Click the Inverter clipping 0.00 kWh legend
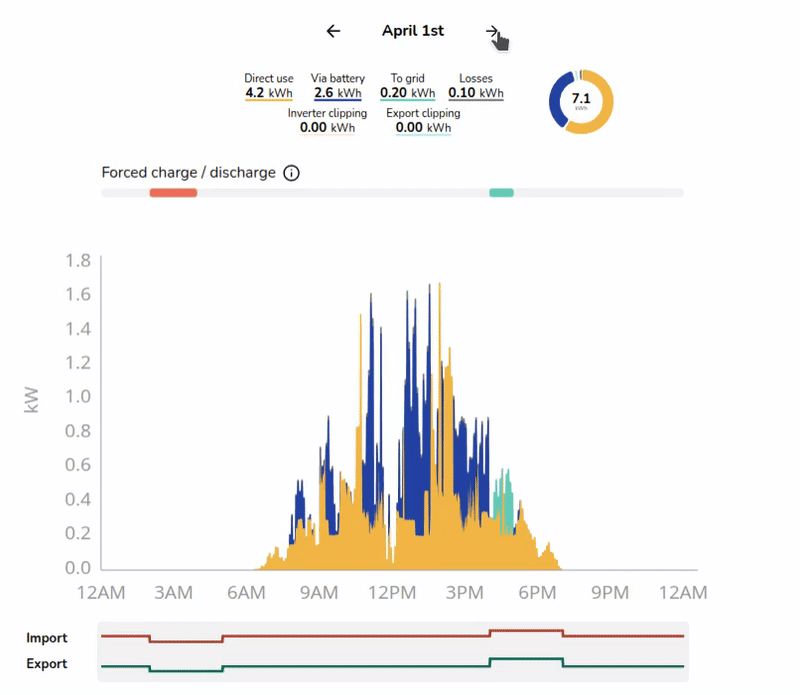 327,121
